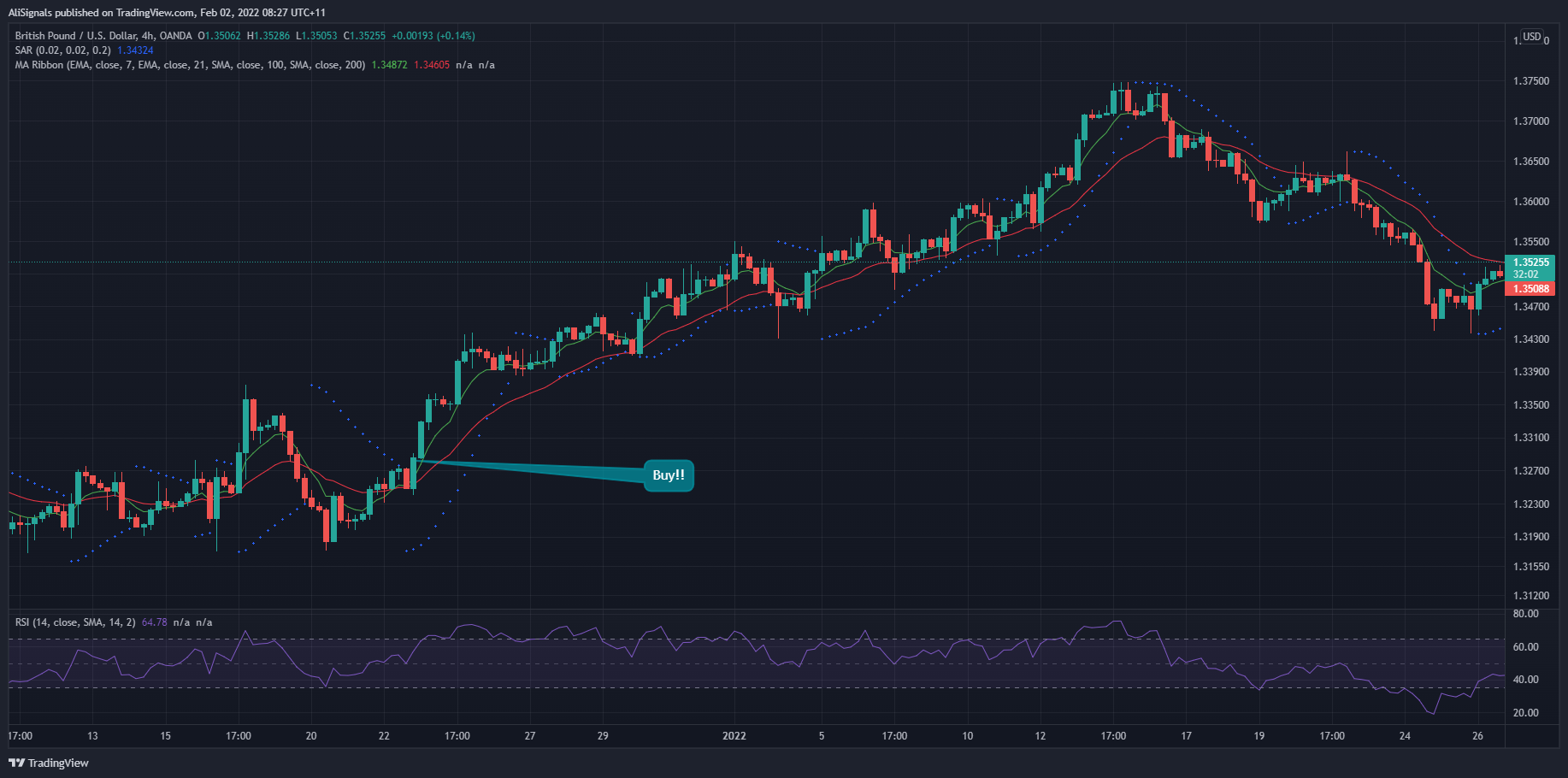1568x778 pixels.
Task: Click RSI axis level 80.00
Action: 1525,614
